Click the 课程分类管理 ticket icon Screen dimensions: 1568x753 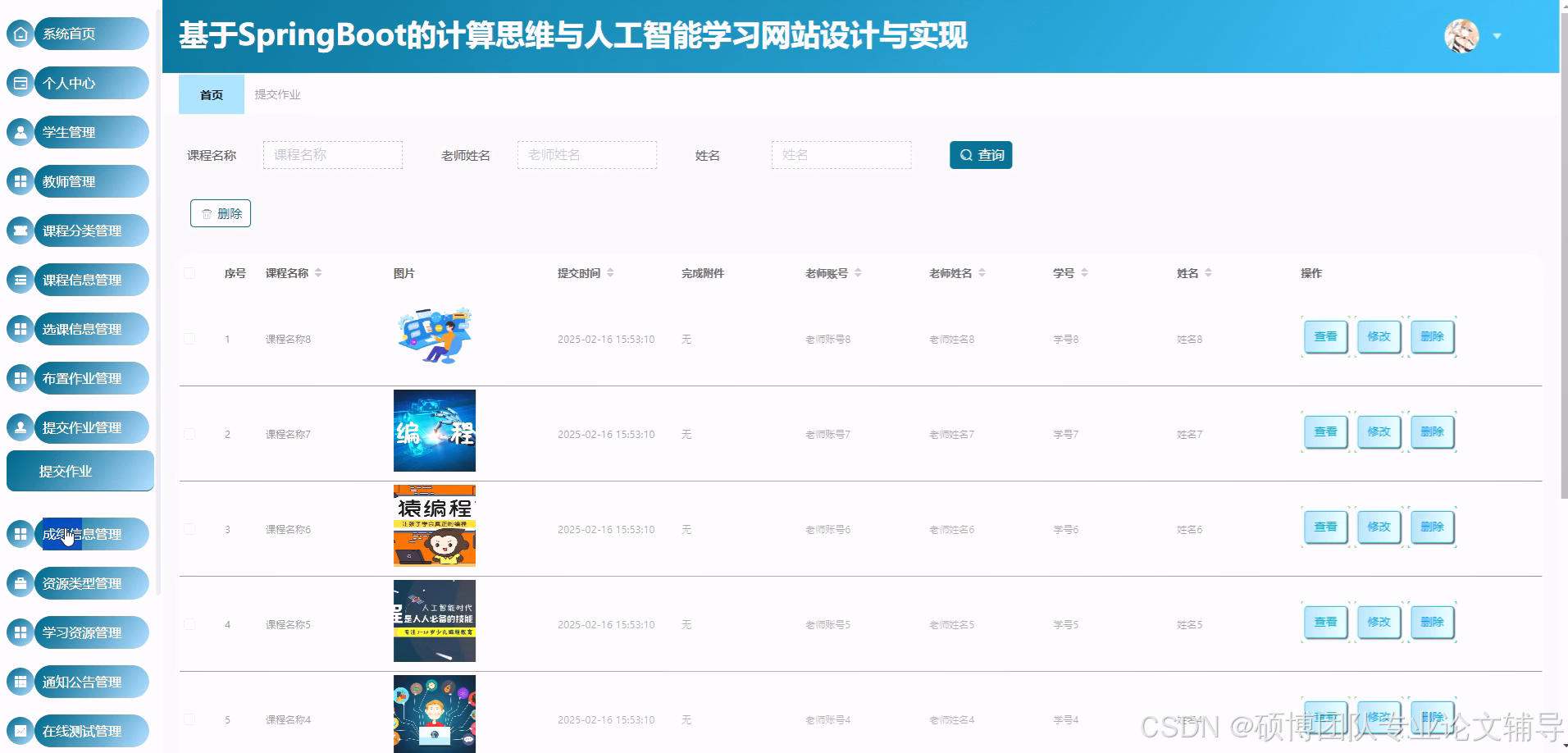click(x=21, y=230)
